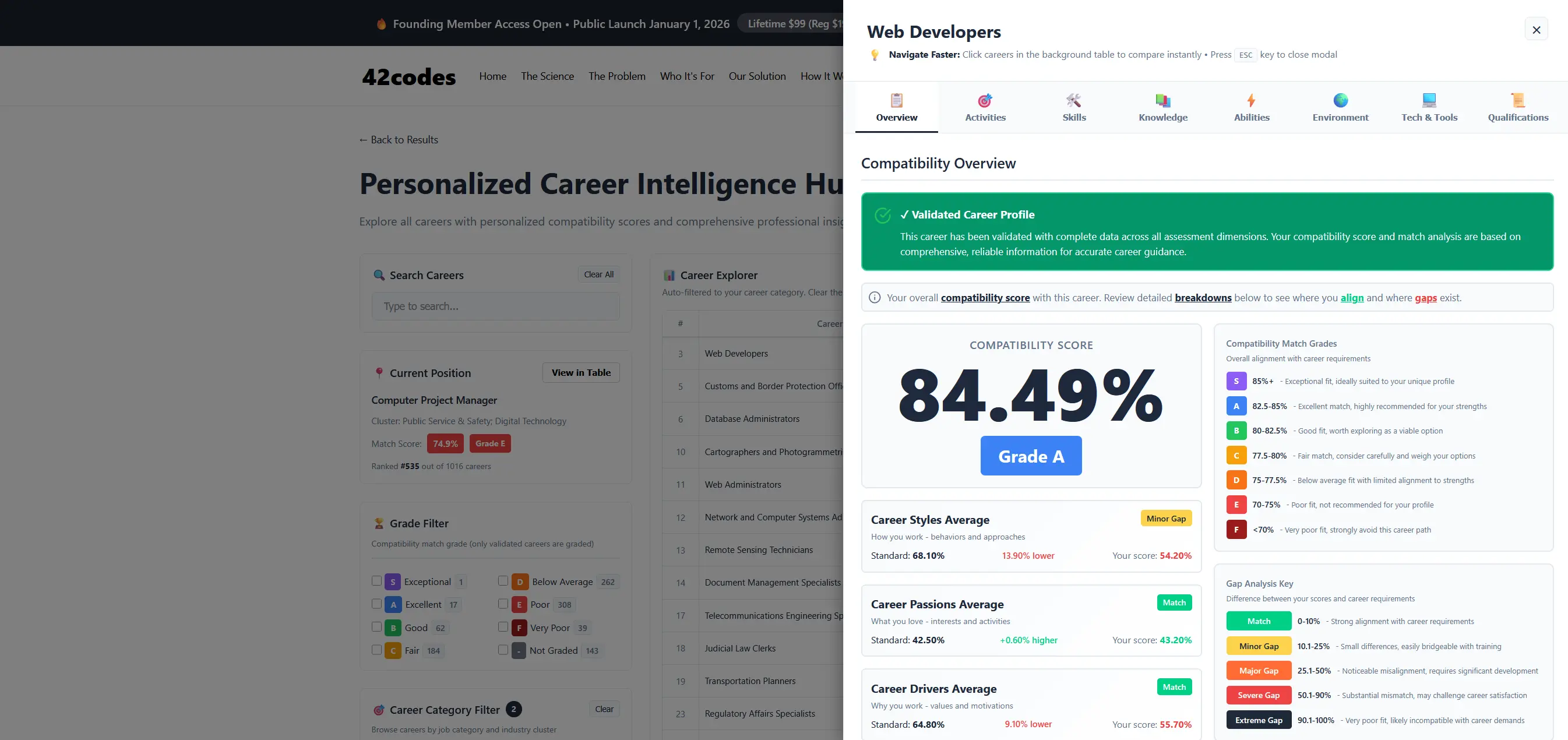Click the Environment globe icon
1568x740 pixels.
coord(1340,100)
